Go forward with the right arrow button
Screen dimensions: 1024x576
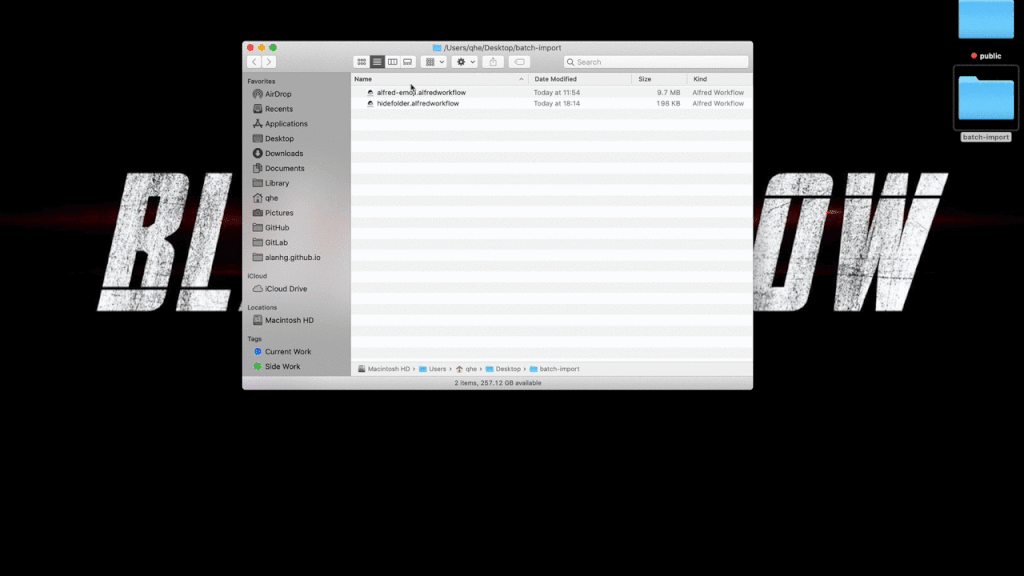click(x=268, y=62)
